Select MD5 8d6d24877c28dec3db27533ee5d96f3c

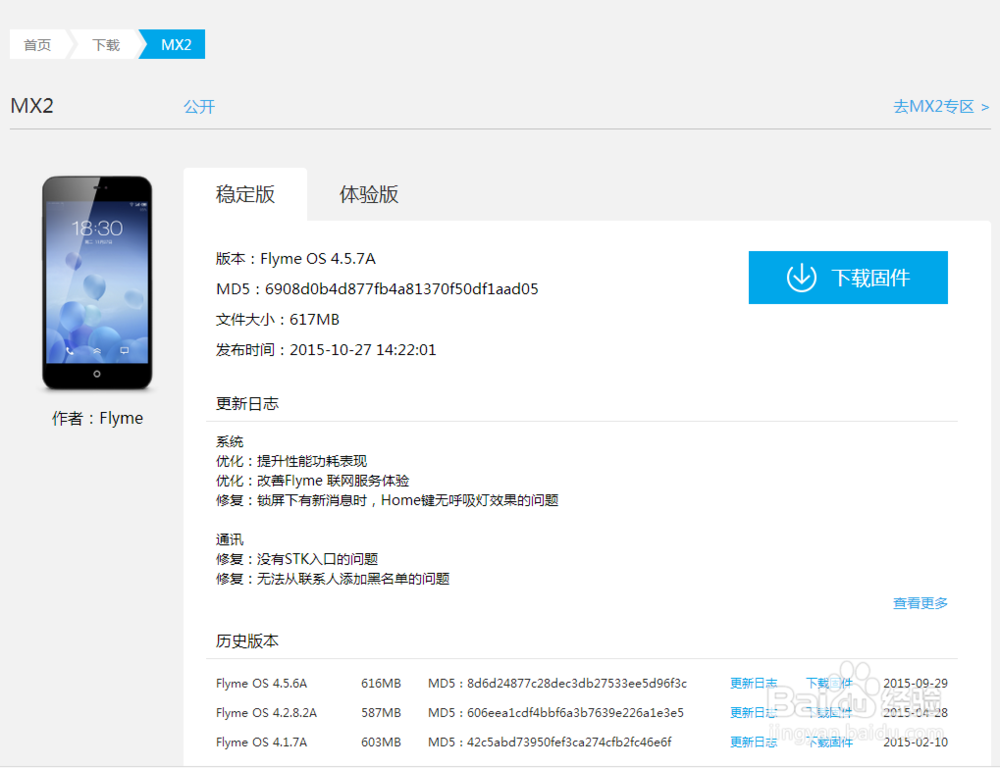point(577,683)
